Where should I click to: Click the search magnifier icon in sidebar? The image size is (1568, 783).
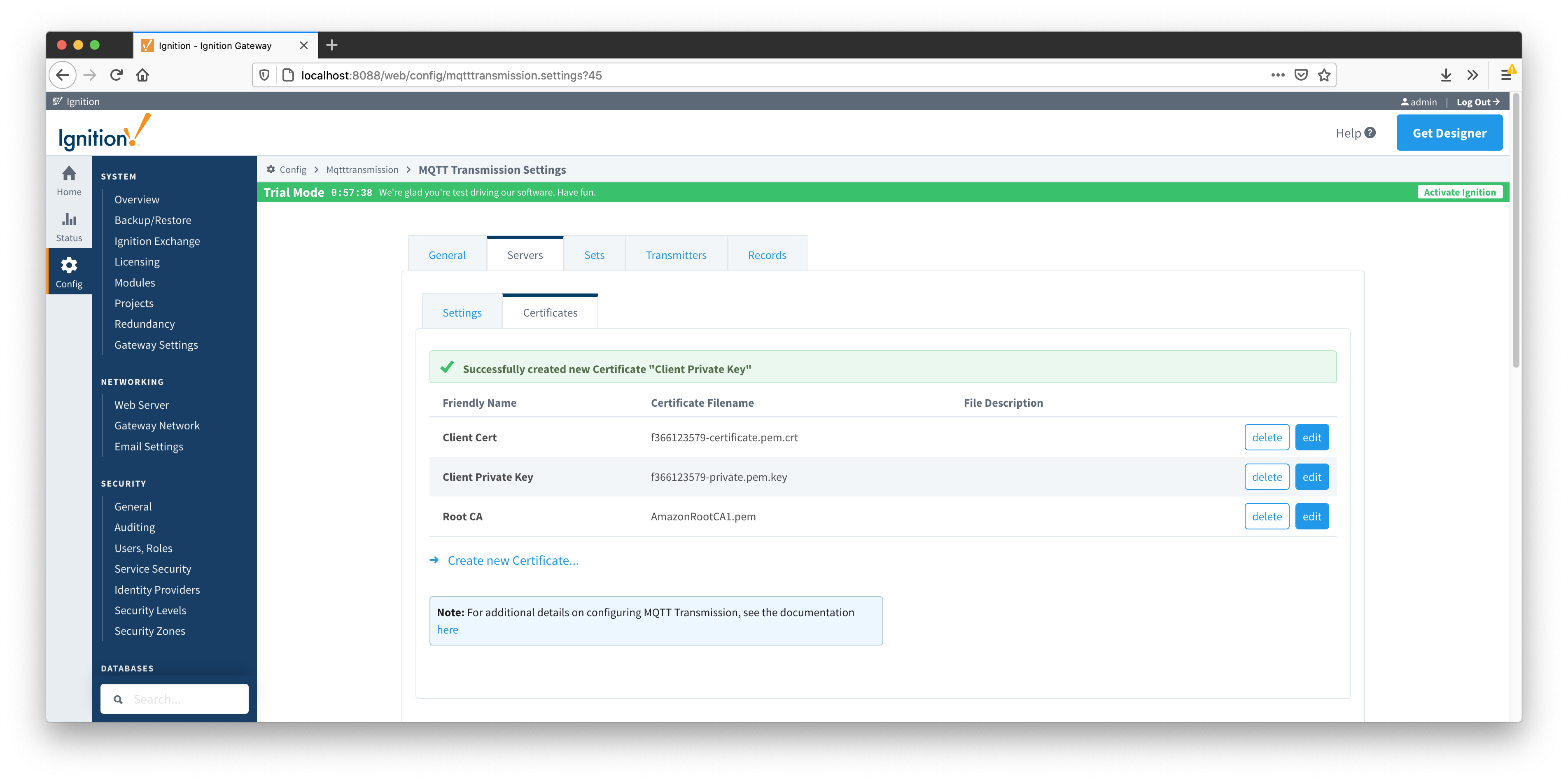point(118,699)
